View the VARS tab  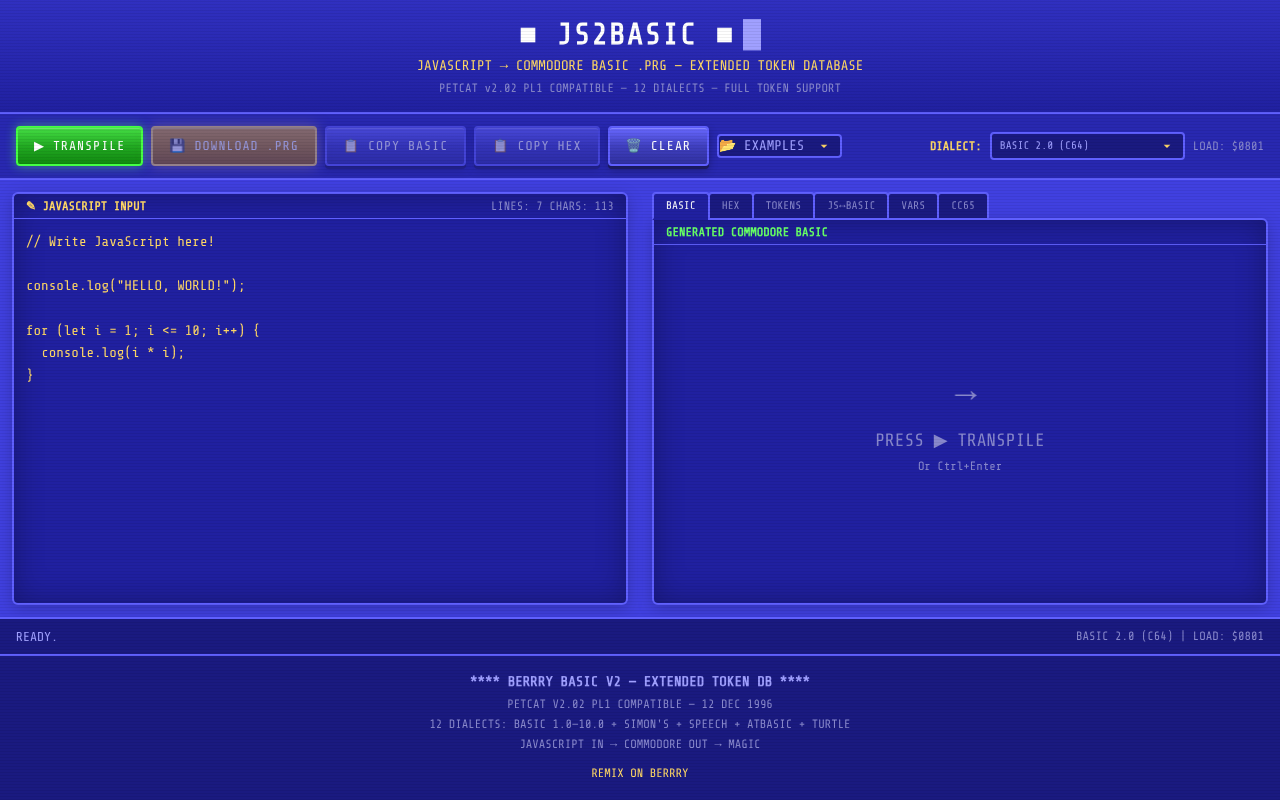(x=913, y=205)
